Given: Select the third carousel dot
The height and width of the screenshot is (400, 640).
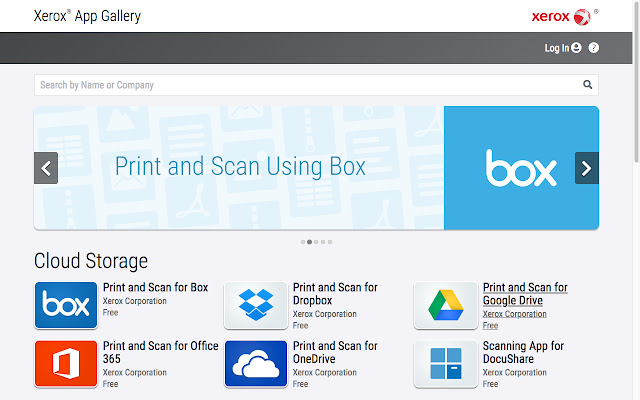Looking at the screenshot, I should pyautogui.click(x=316, y=242).
